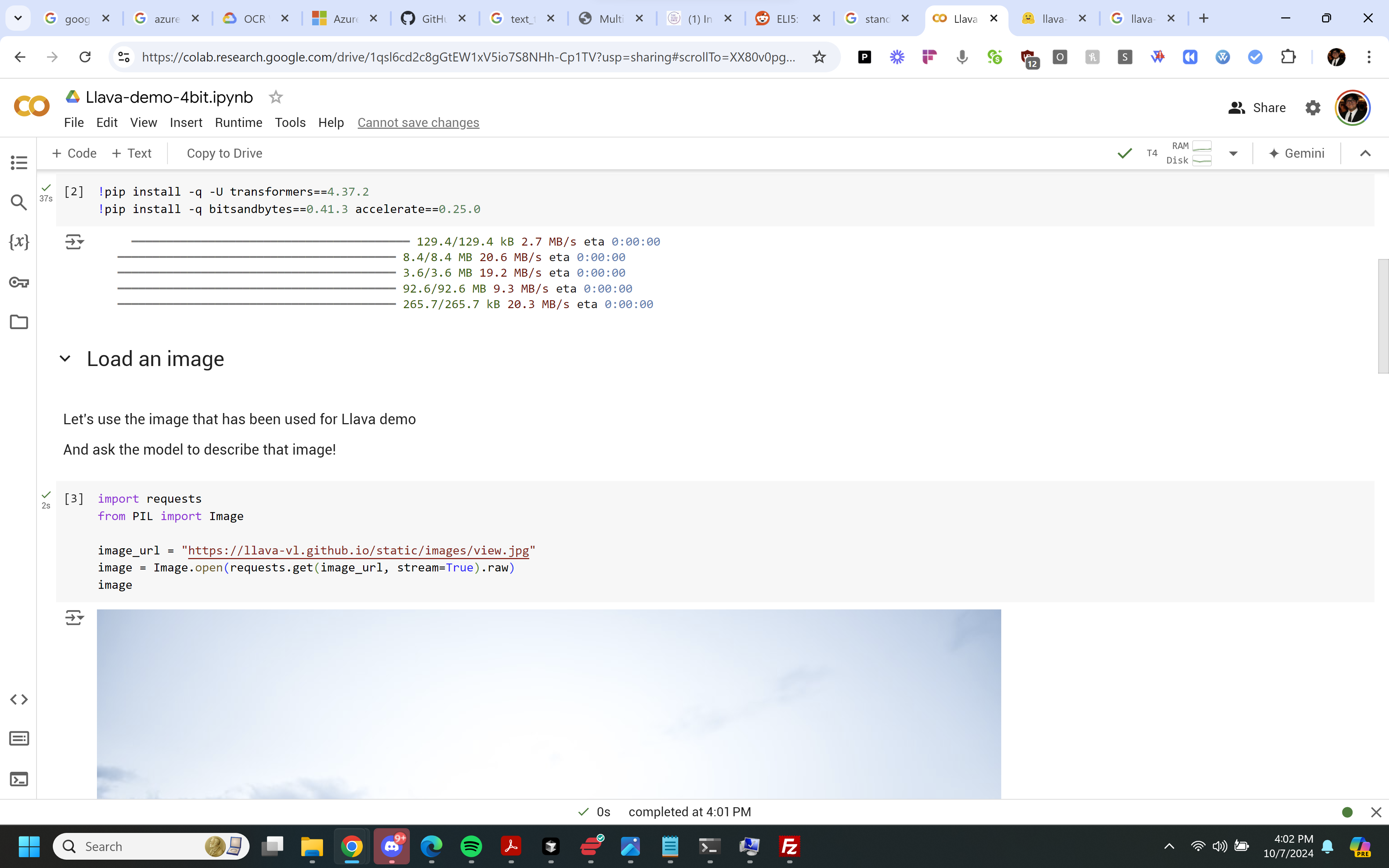Open the Tools menu
The height and width of the screenshot is (868, 1389).
pyautogui.click(x=290, y=122)
